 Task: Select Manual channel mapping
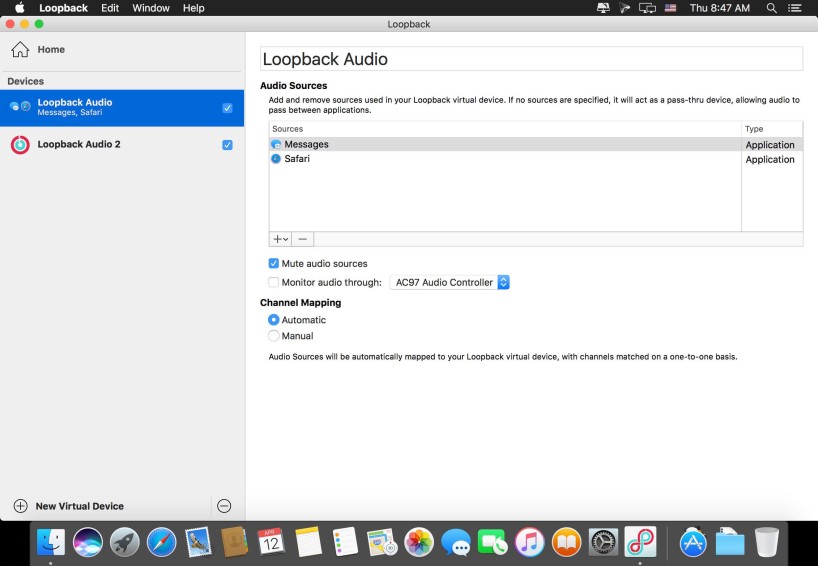[x=273, y=336]
